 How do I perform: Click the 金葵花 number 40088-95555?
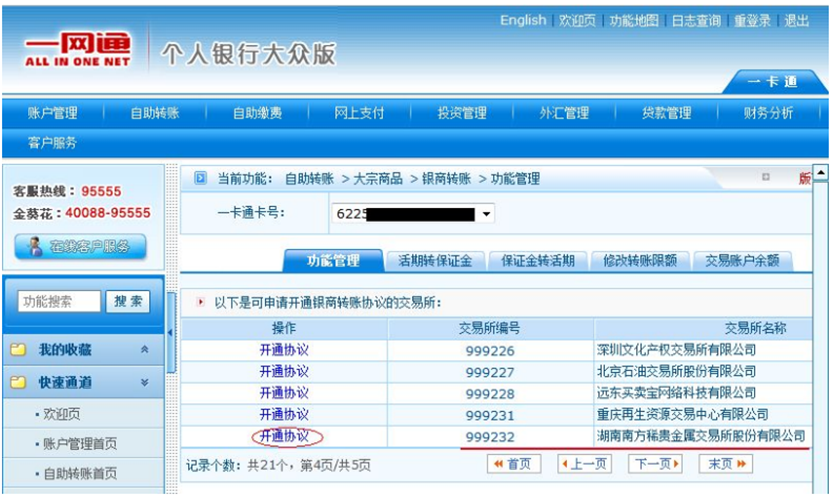(x=107, y=213)
